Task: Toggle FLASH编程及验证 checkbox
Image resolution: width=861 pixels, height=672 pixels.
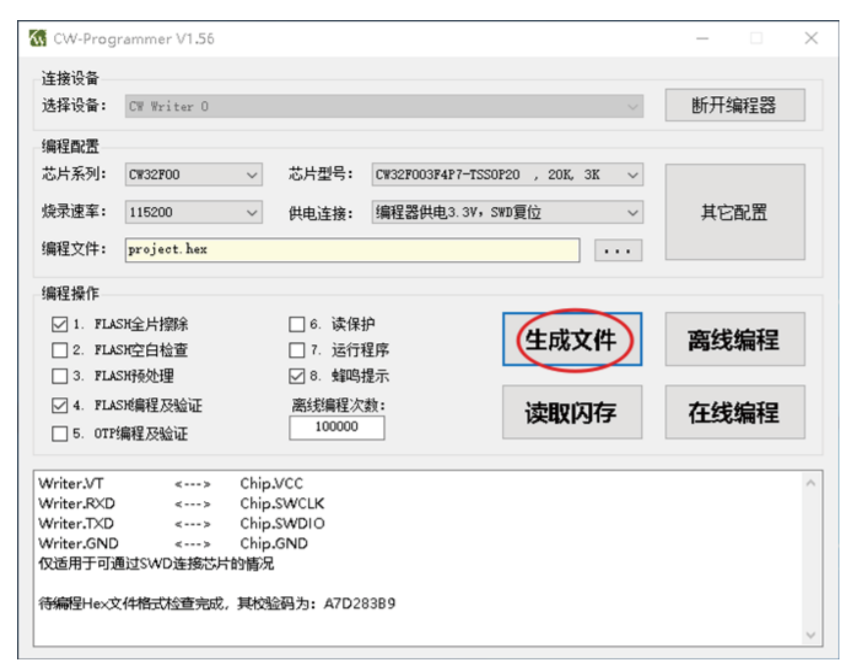Action: [x=59, y=406]
